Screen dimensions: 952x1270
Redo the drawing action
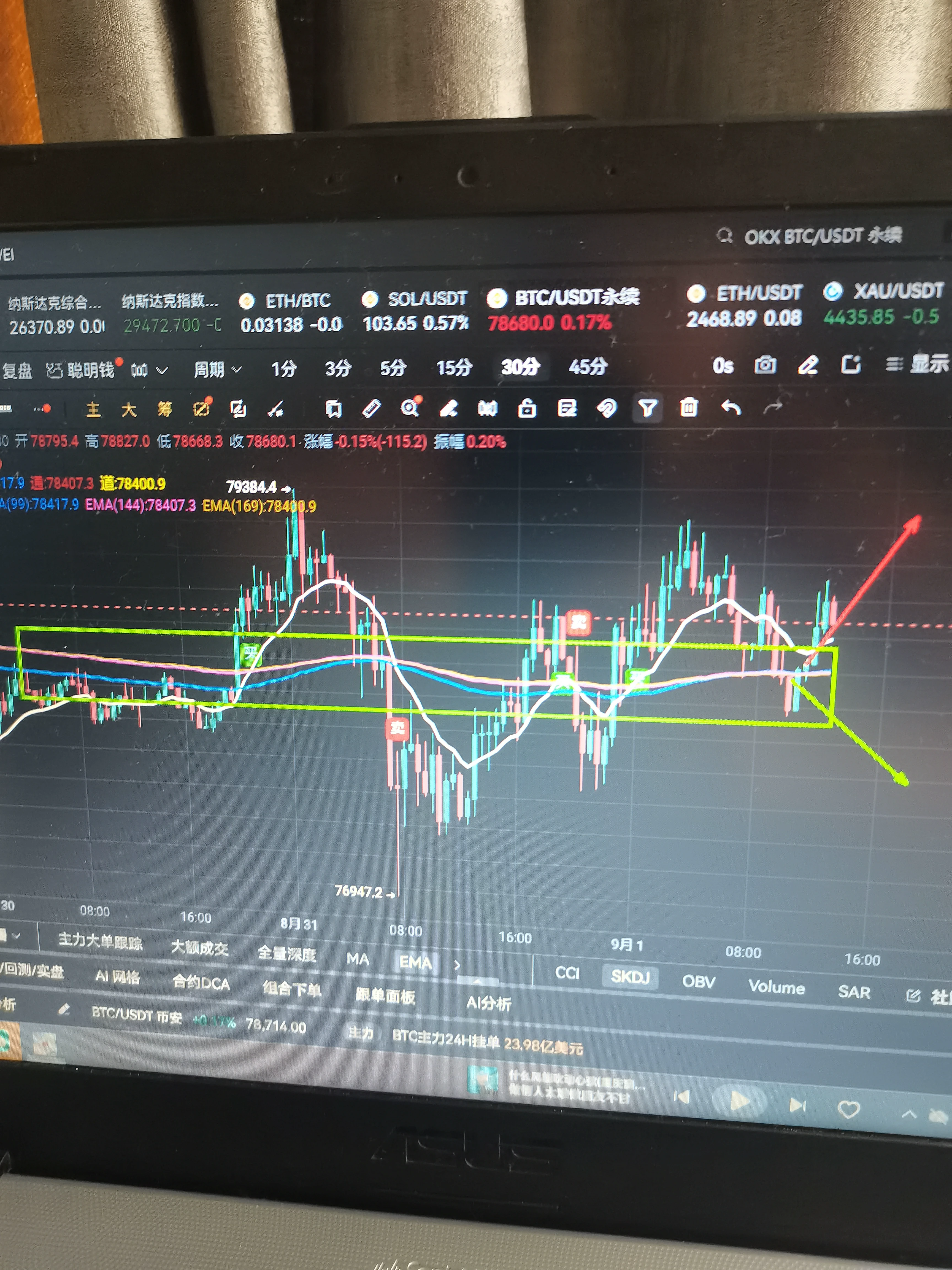[773, 407]
